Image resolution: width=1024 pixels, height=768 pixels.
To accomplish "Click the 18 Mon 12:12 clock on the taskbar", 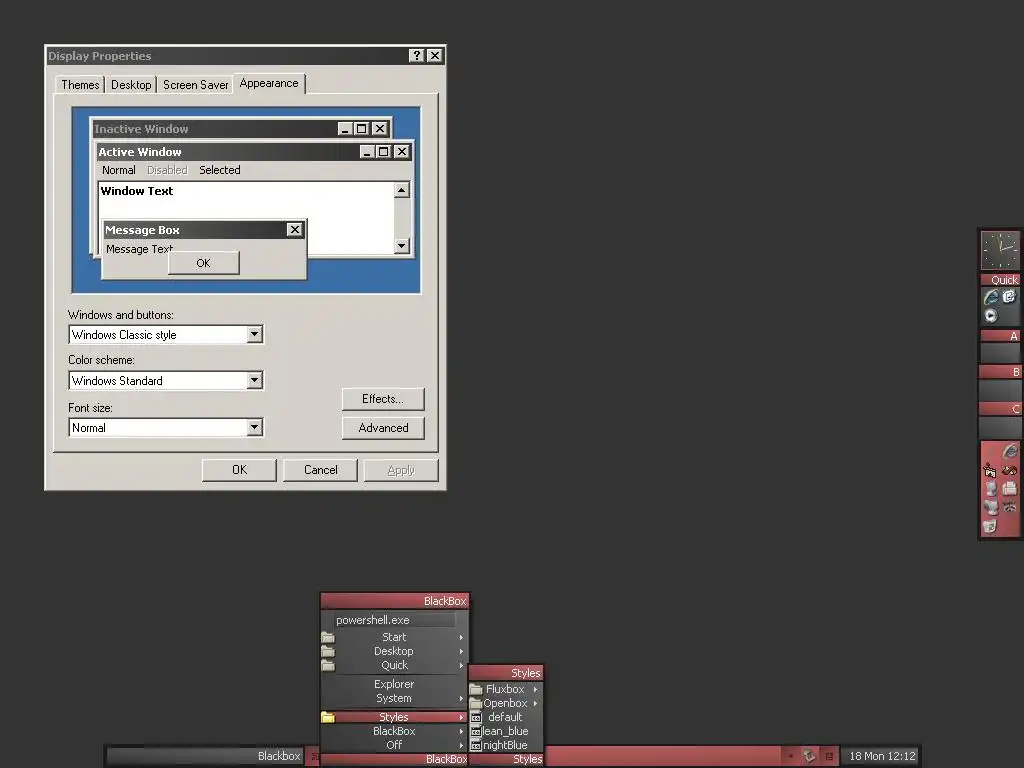I will click(x=882, y=756).
